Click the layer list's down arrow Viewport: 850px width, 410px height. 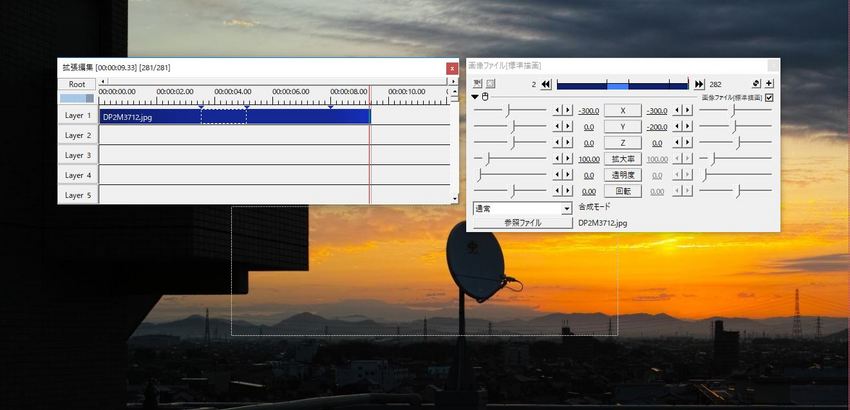454,200
